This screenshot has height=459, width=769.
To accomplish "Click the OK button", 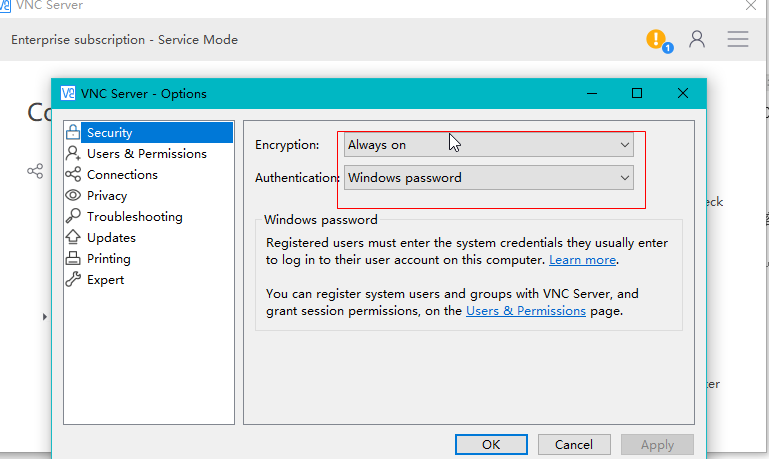I will 491,444.
